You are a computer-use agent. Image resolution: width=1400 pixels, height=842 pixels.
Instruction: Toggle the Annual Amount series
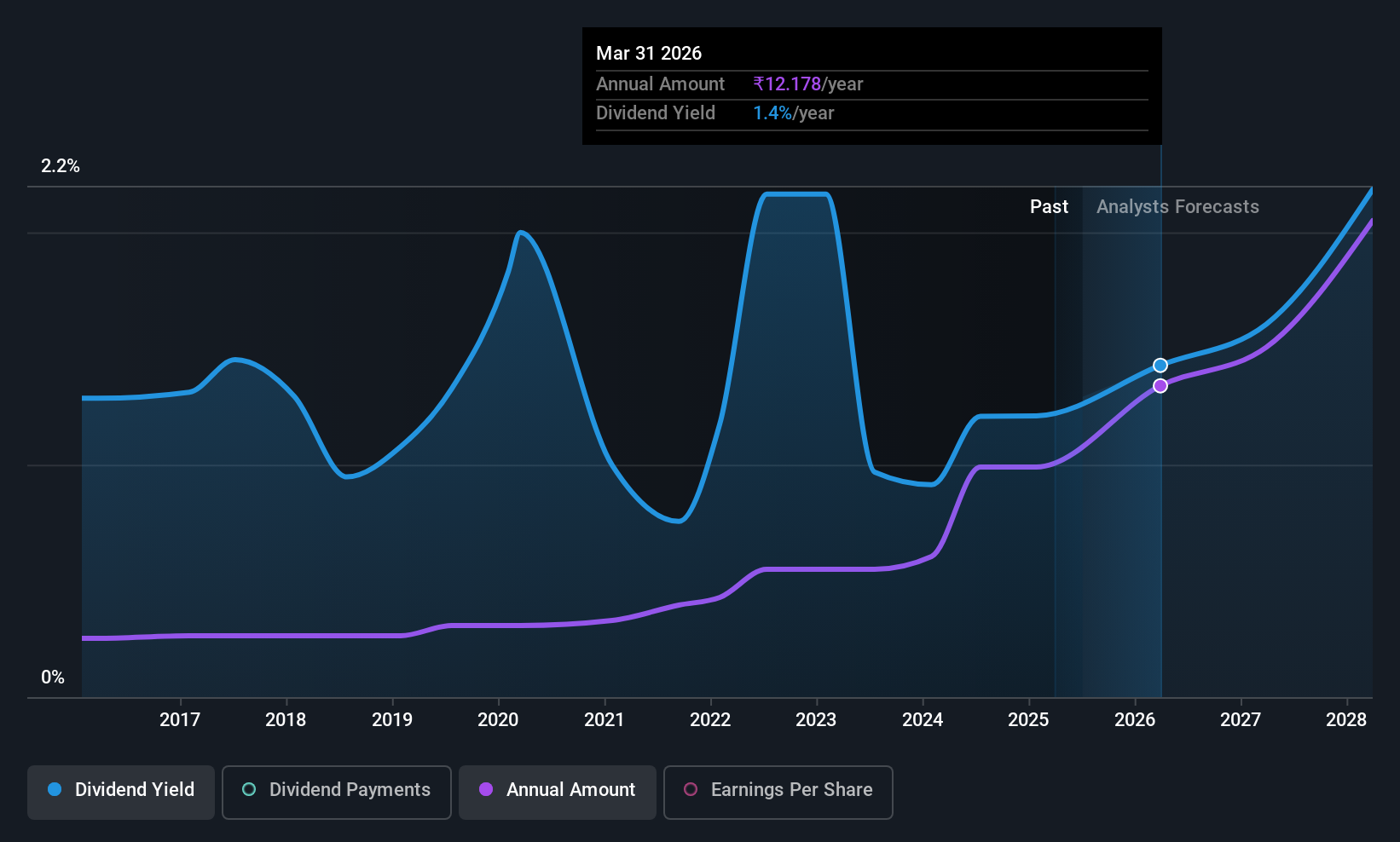[558, 793]
